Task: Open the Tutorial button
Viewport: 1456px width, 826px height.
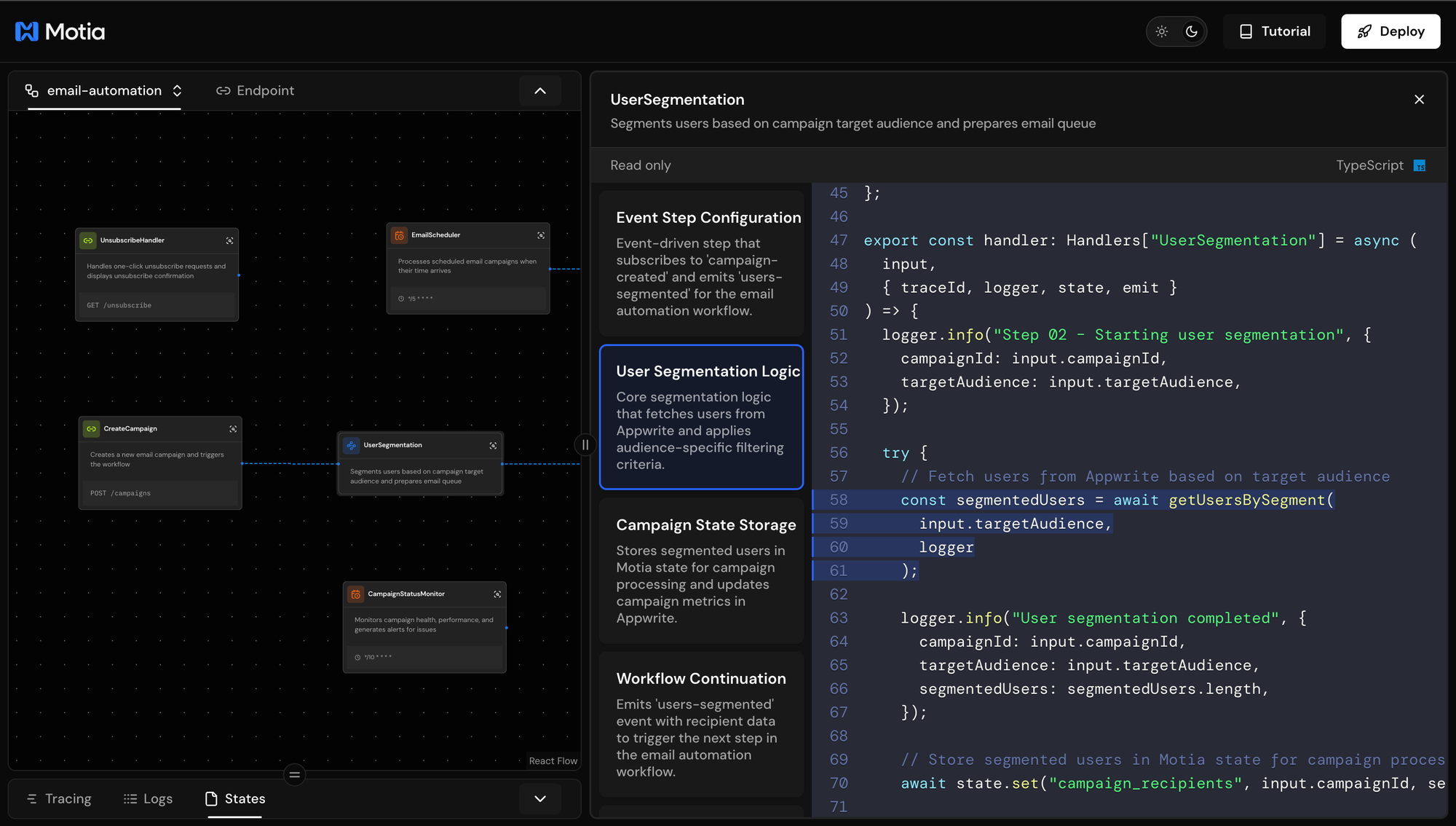Action: 1275,31
